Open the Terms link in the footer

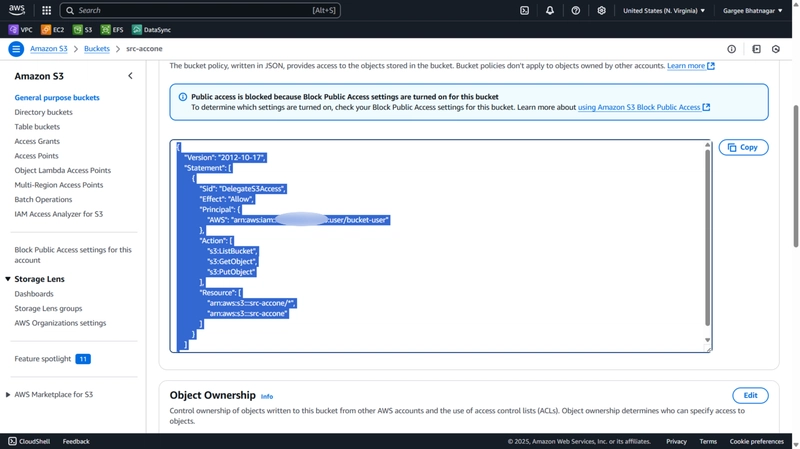(x=708, y=441)
